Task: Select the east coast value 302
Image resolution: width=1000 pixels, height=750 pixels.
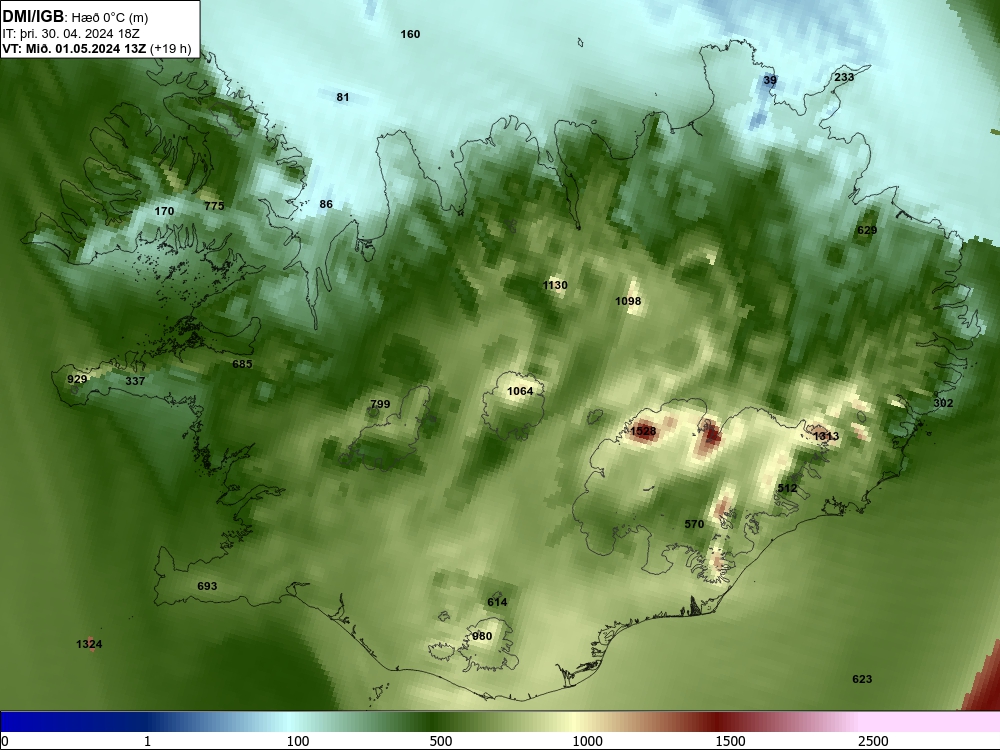Action: coord(943,403)
